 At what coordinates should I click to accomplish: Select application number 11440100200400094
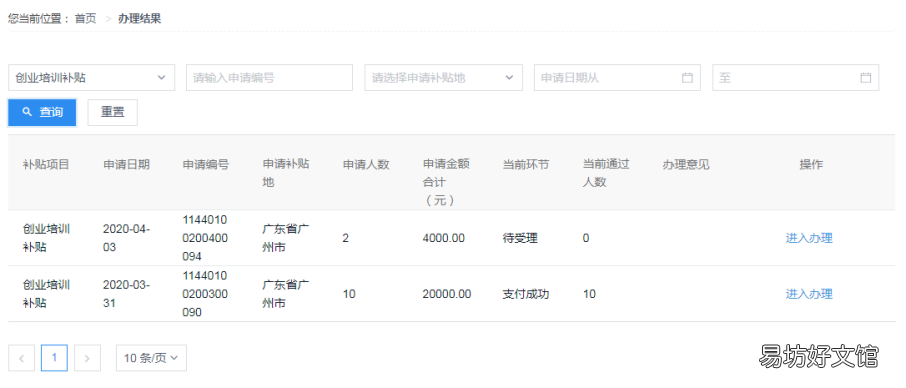[205, 238]
